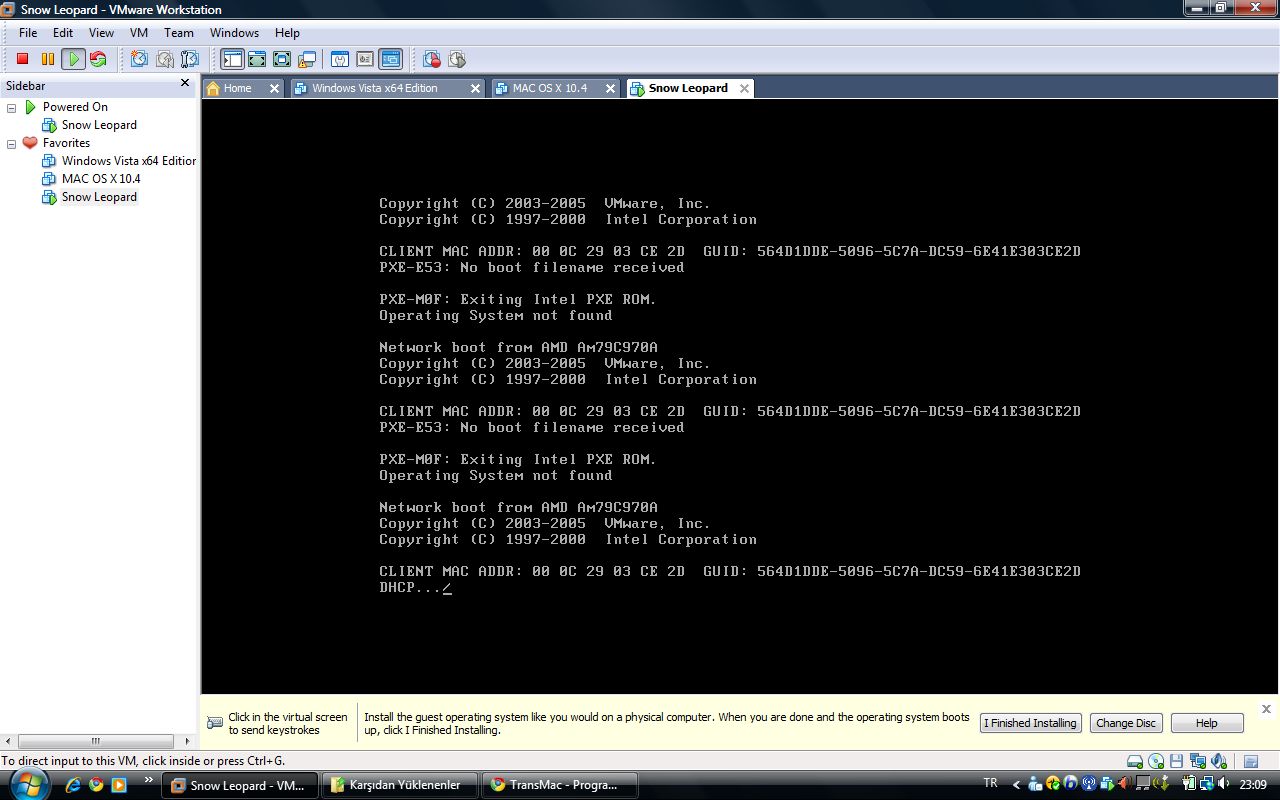Click the network adapter status icon

(1197, 762)
